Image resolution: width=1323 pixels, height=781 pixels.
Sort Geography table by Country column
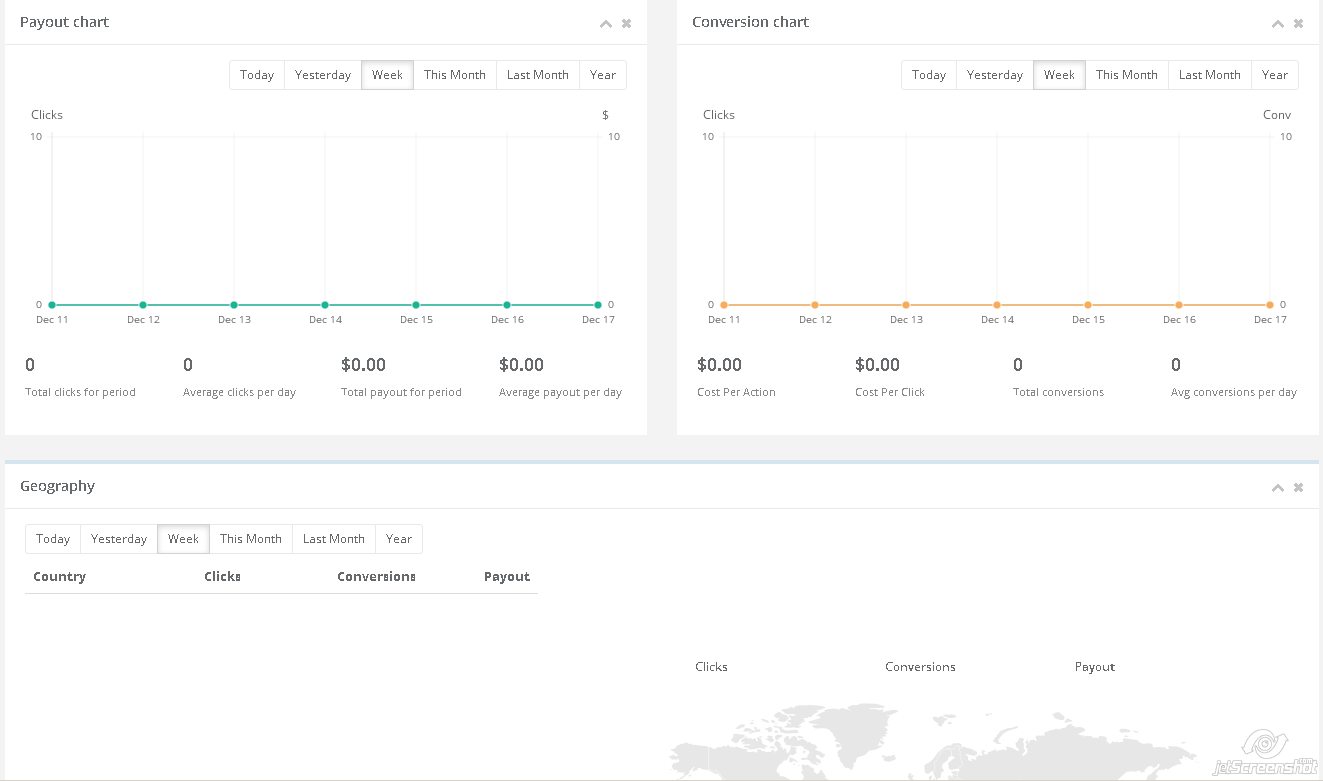[59, 577]
